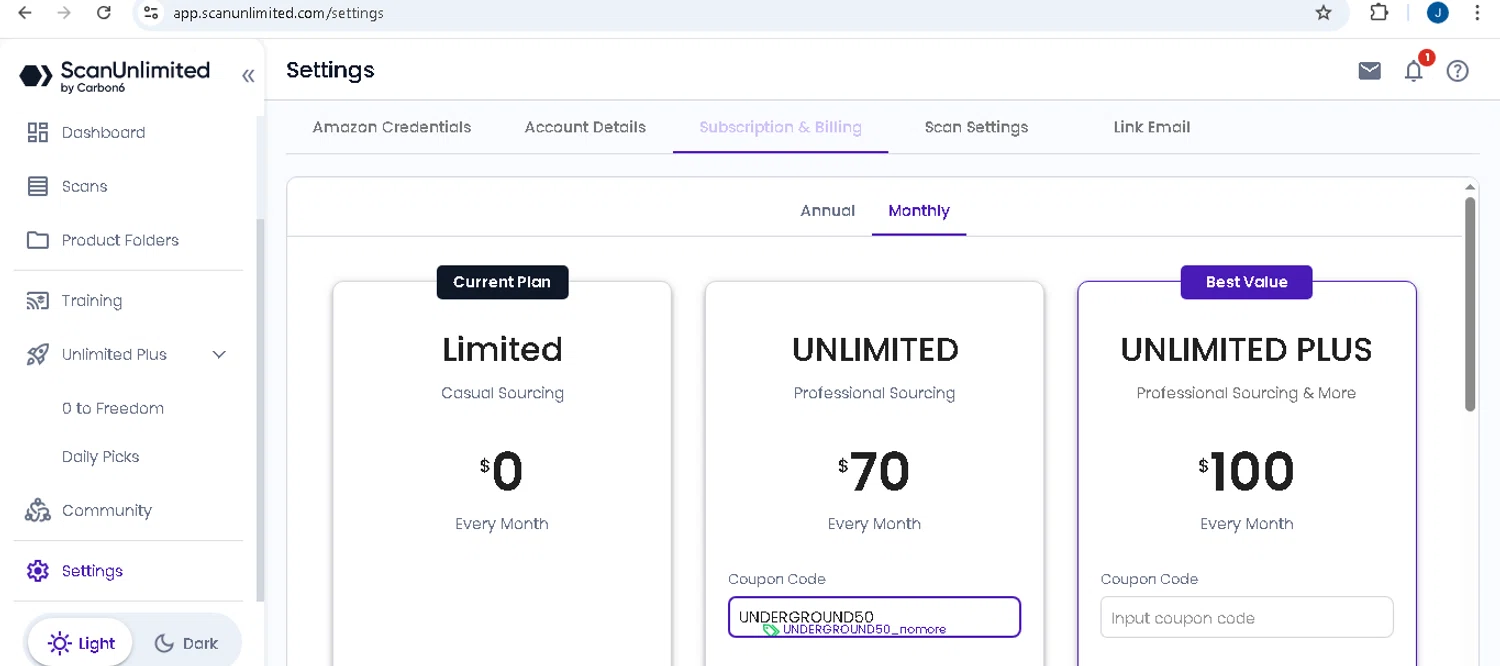Switch to Amazon Credentials tab

coord(392,127)
